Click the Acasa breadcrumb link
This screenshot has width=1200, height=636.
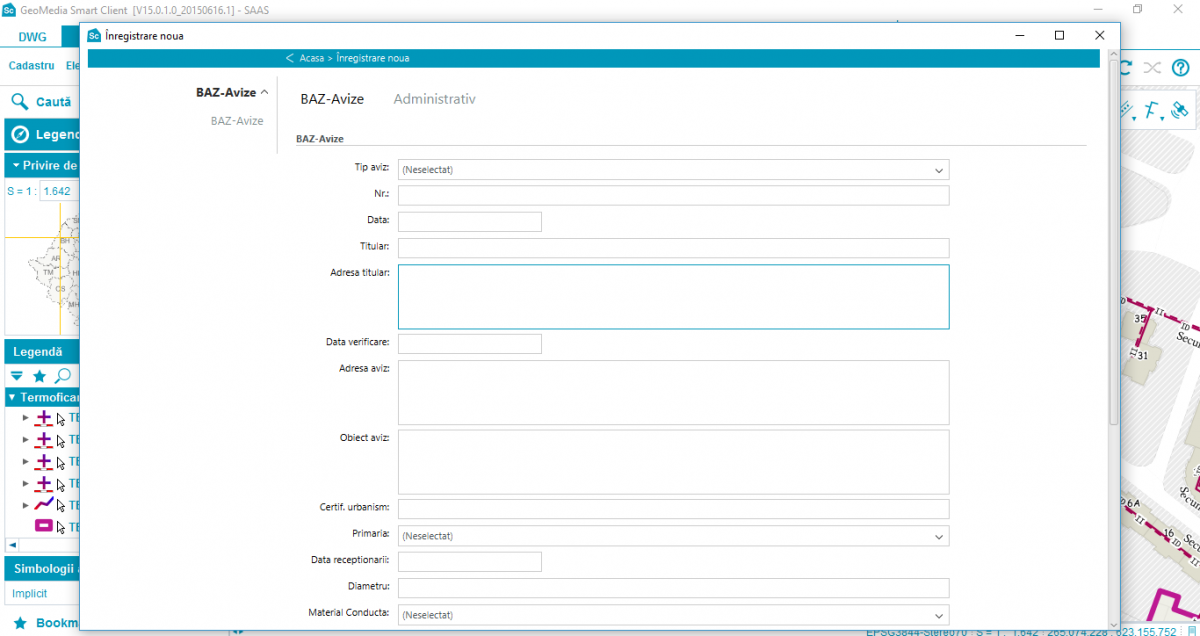[x=311, y=58]
